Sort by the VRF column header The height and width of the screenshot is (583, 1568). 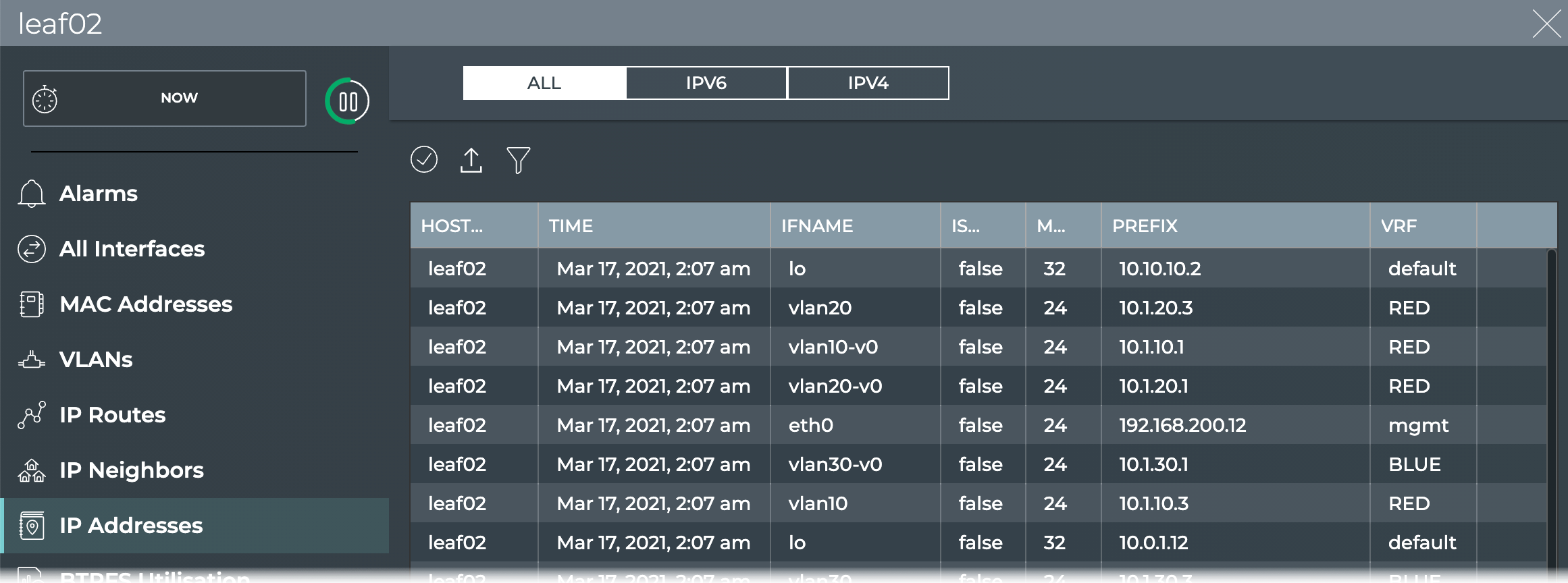(x=1399, y=226)
